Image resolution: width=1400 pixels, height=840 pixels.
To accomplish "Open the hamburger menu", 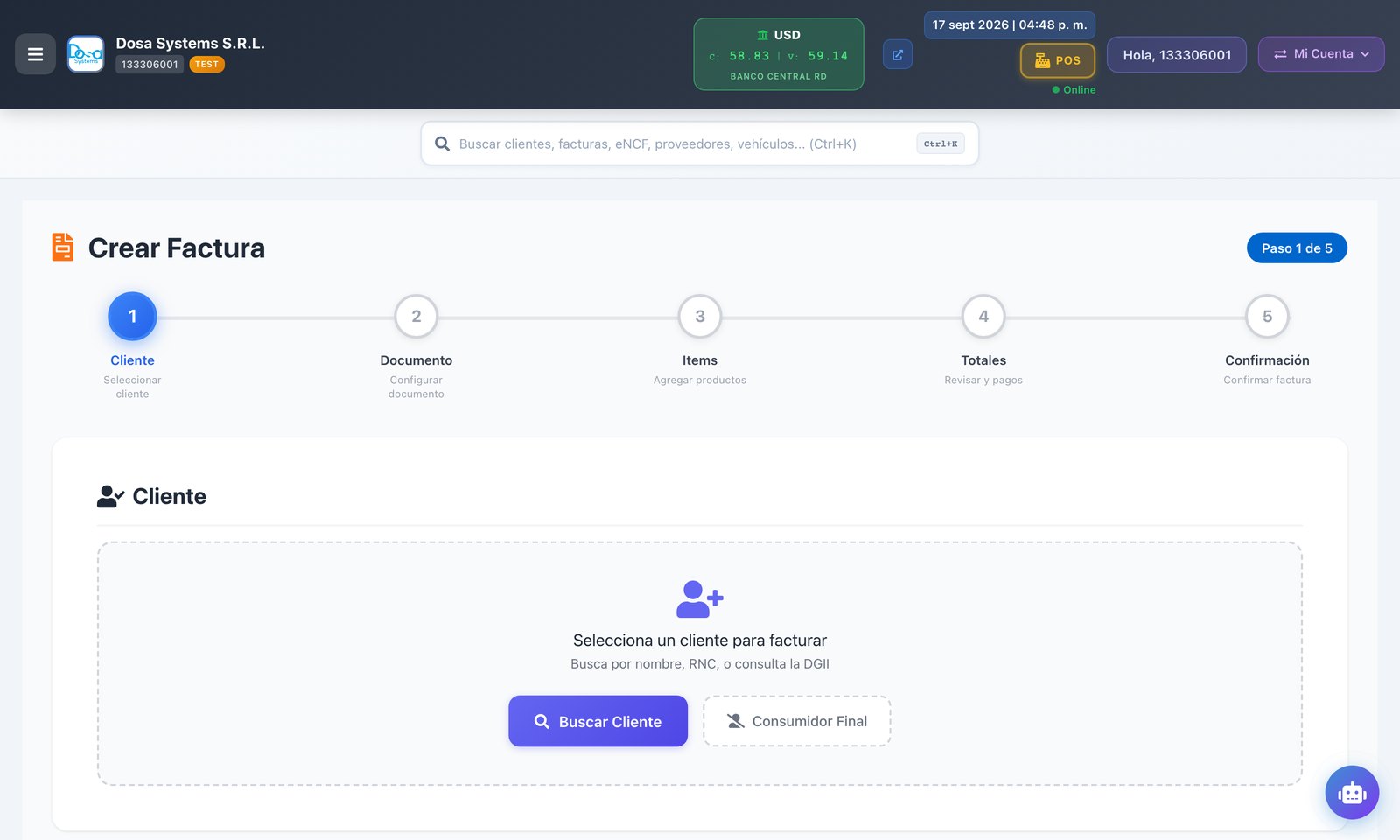I will click(35, 54).
